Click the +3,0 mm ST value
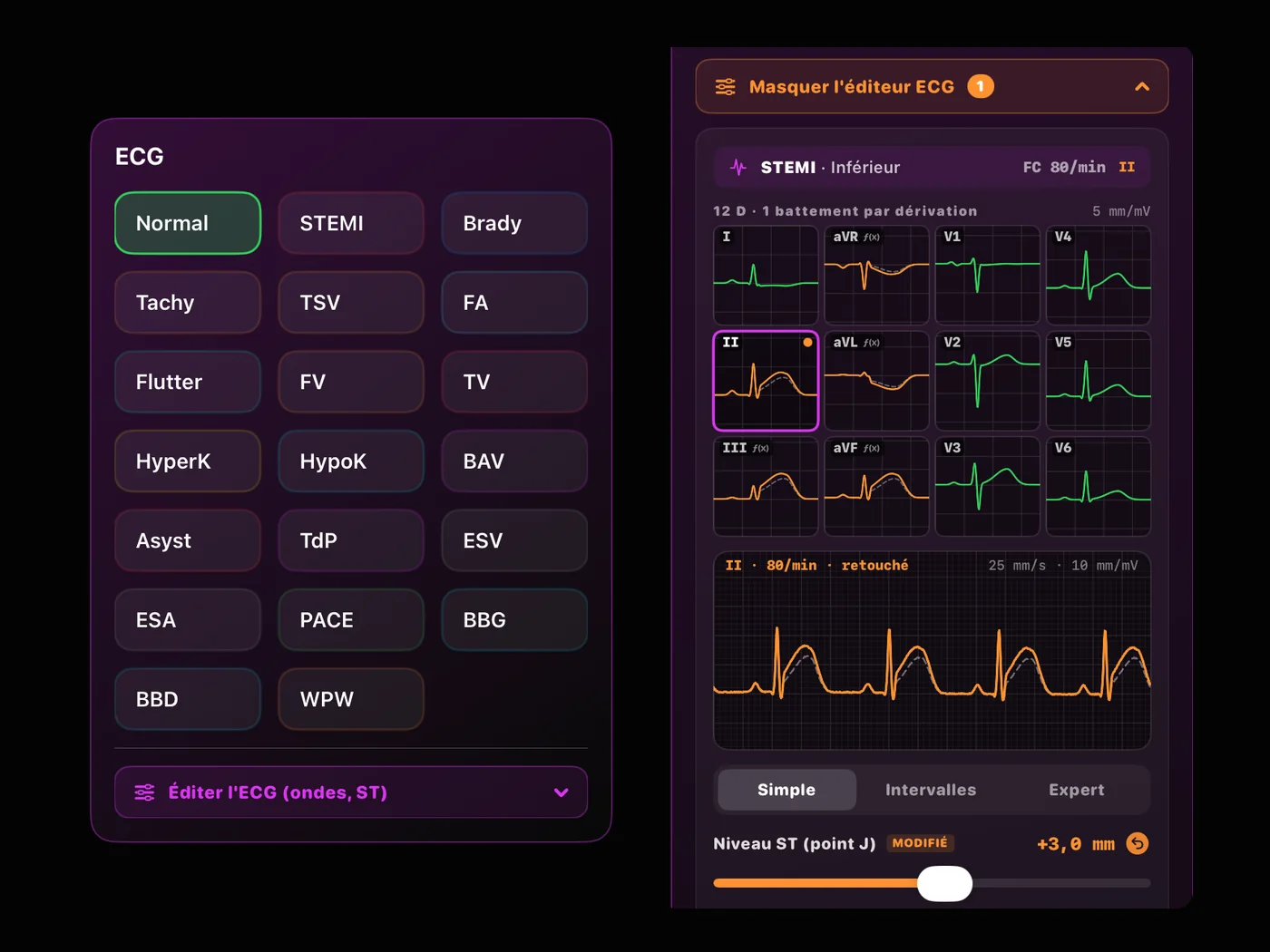The height and width of the screenshot is (952, 1270). tap(1076, 844)
